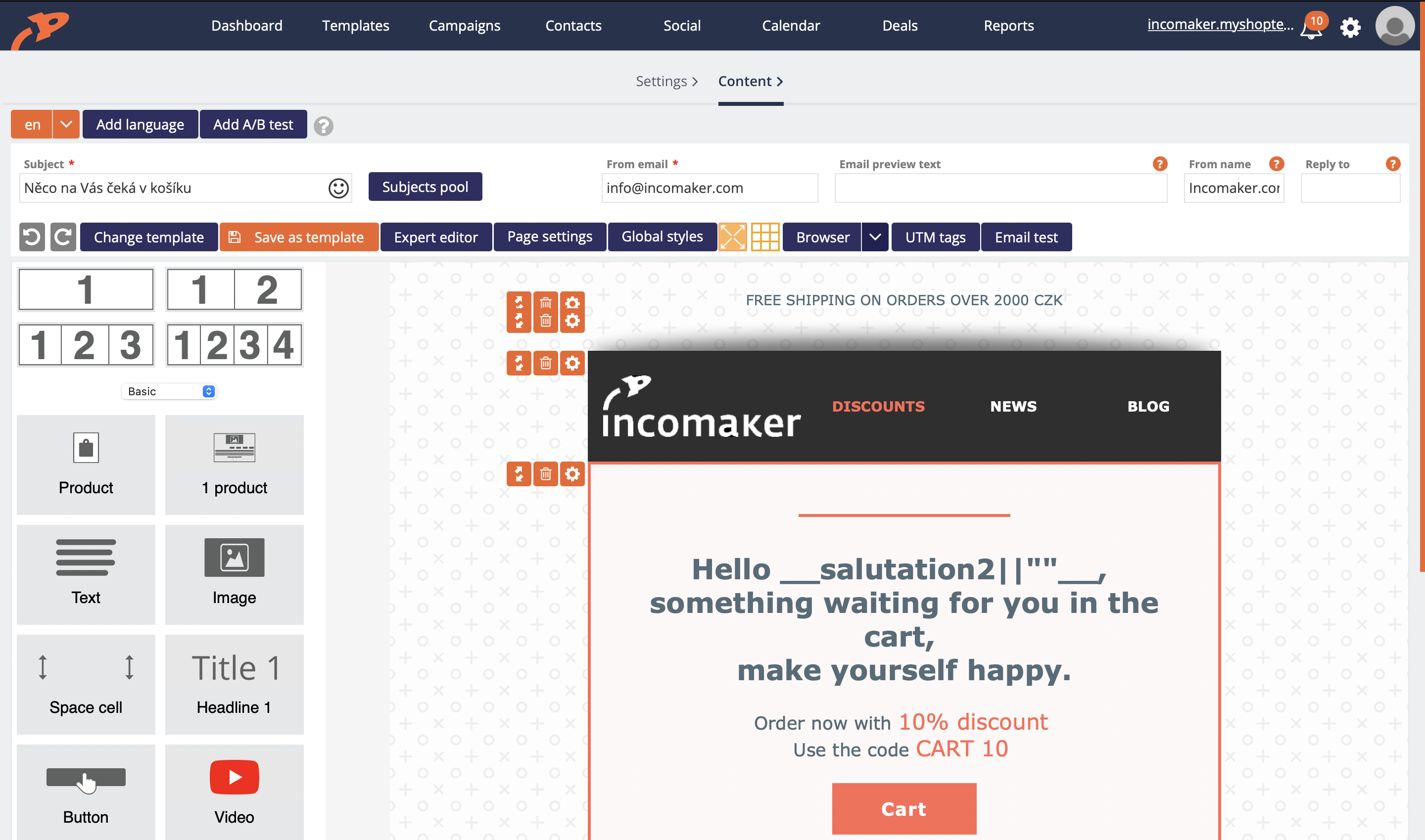The width and height of the screenshot is (1425, 840).
Task: Toggle the Add A/B test option
Action: (x=253, y=124)
